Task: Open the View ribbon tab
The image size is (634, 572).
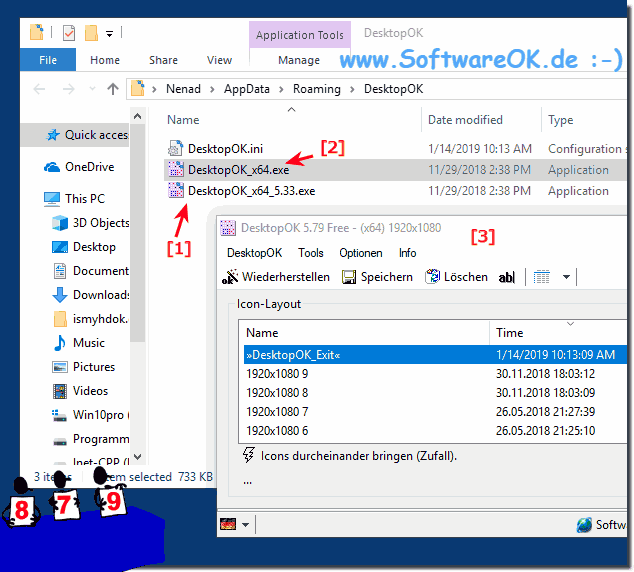Action: click(219, 60)
